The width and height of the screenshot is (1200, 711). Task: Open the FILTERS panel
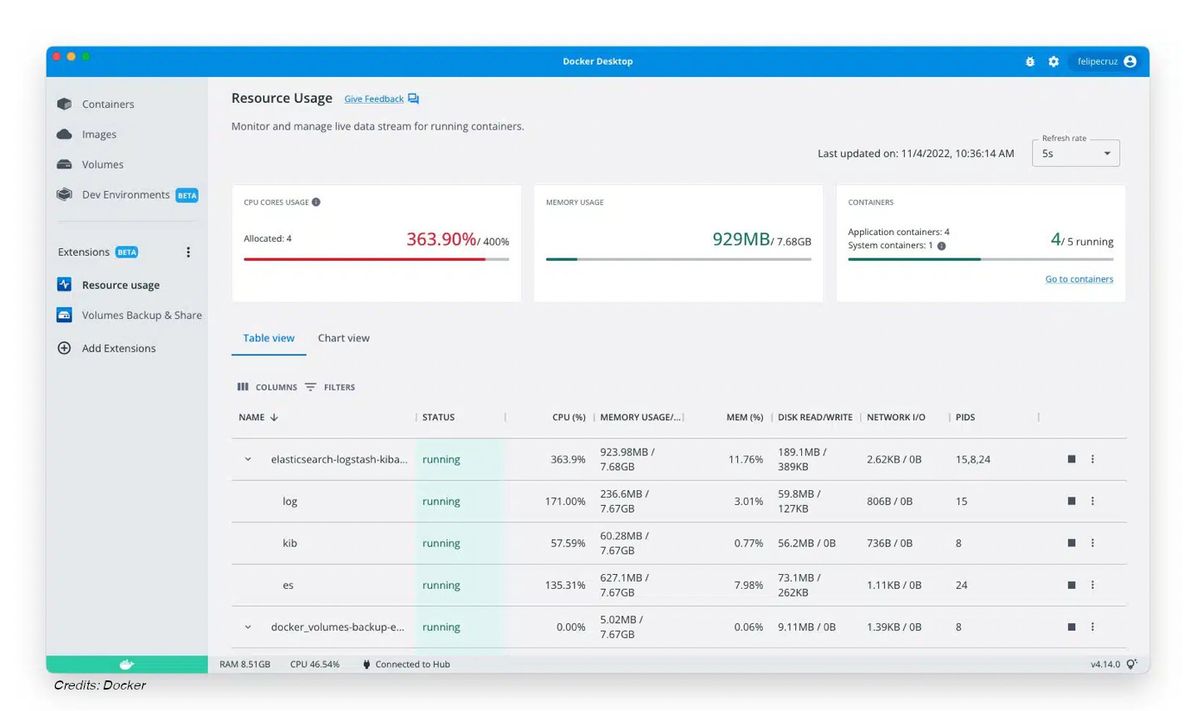(x=330, y=387)
